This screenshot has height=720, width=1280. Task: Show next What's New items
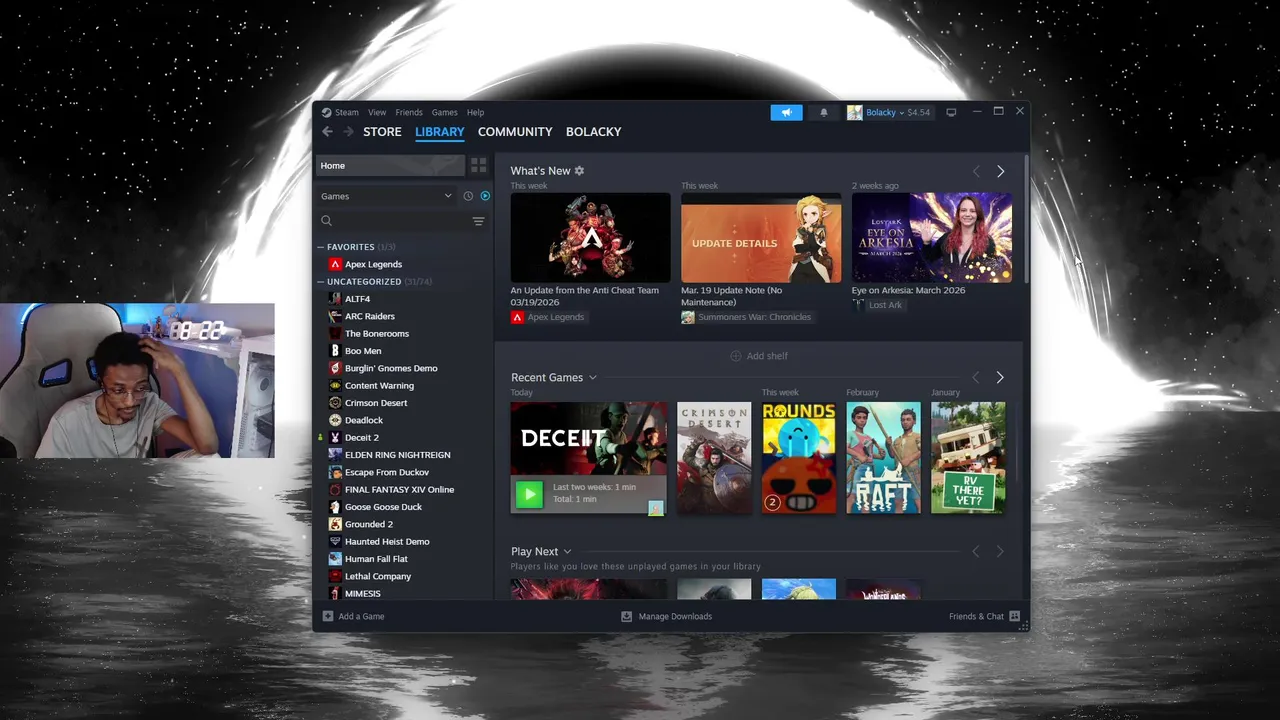point(1000,171)
